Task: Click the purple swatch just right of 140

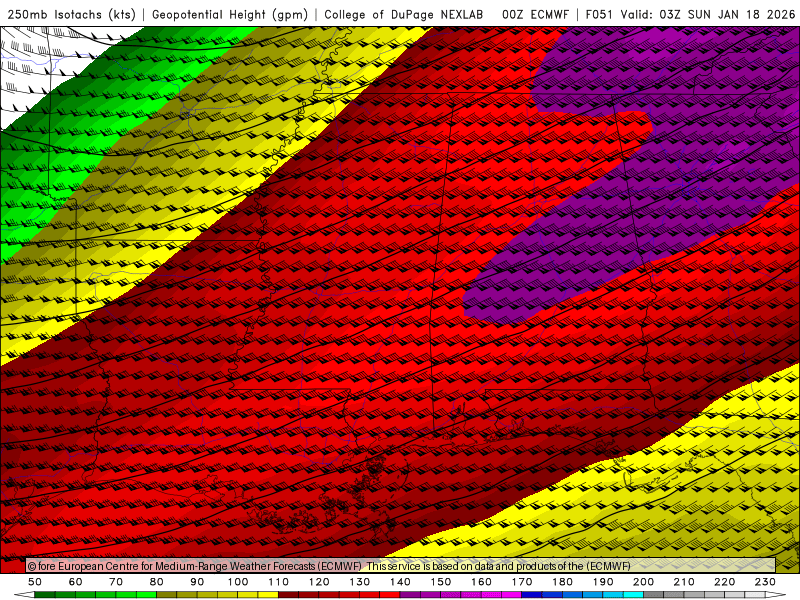Action: (x=411, y=595)
